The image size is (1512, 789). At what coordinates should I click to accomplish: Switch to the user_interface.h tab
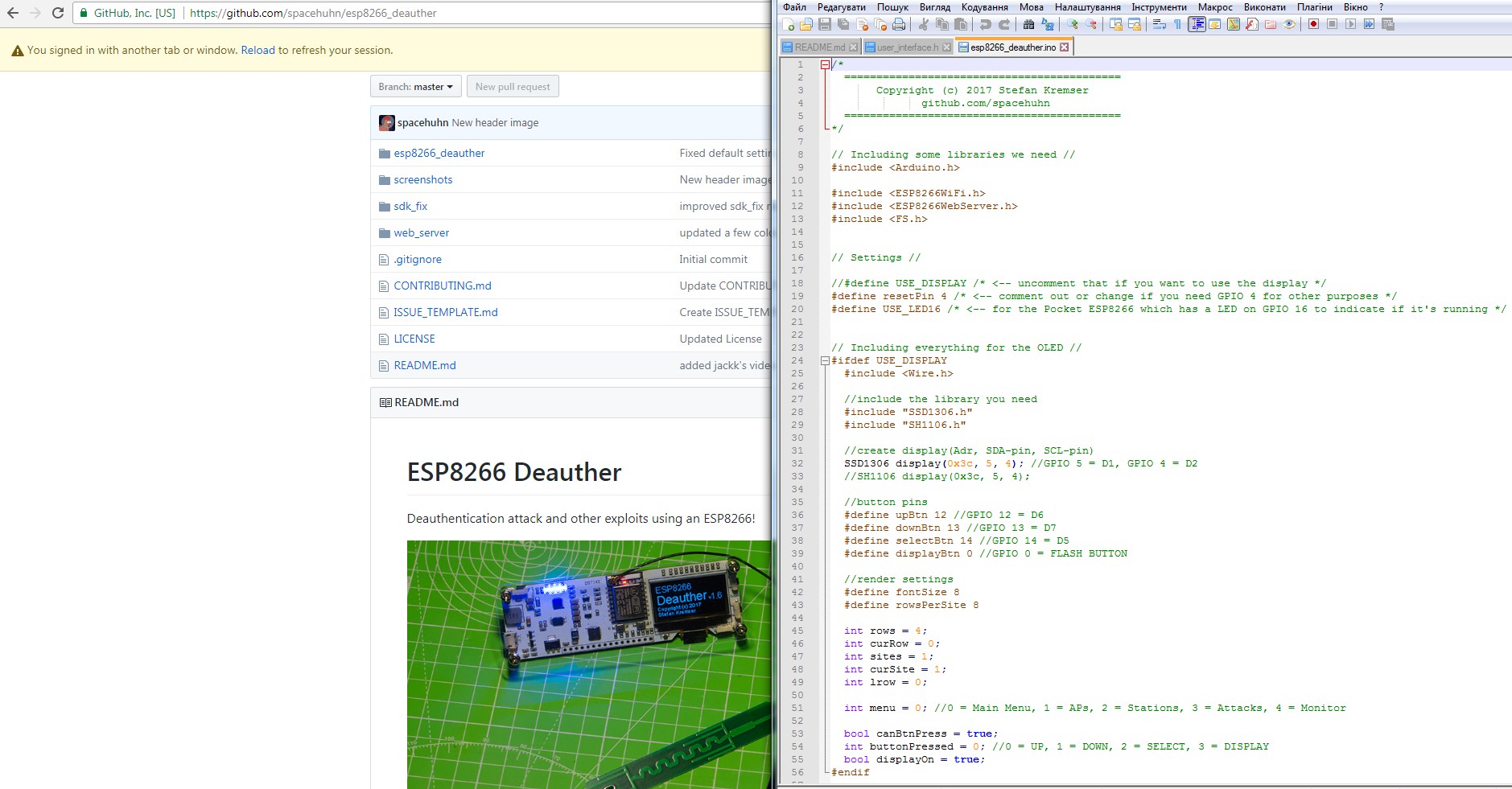click(x=908, y=47)
